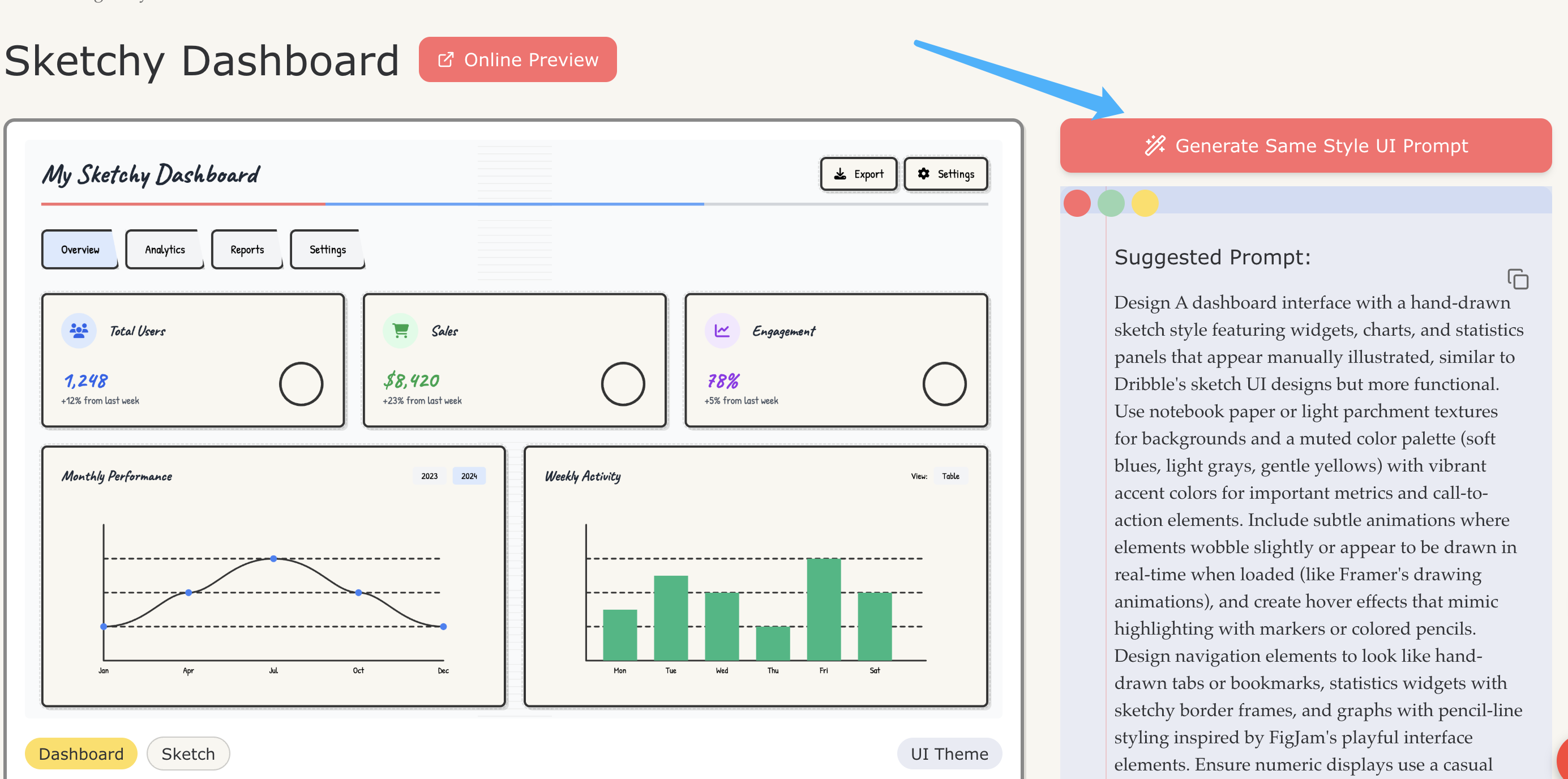Toggle the 2024 year filter
1568x779 pixels.
pos(469,476)
